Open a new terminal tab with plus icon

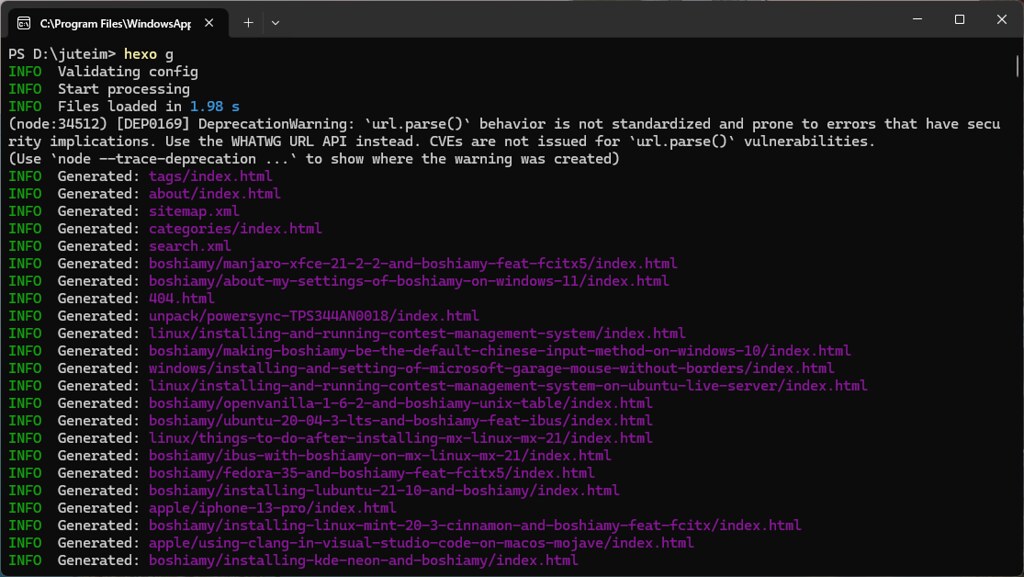coord(248,23)
